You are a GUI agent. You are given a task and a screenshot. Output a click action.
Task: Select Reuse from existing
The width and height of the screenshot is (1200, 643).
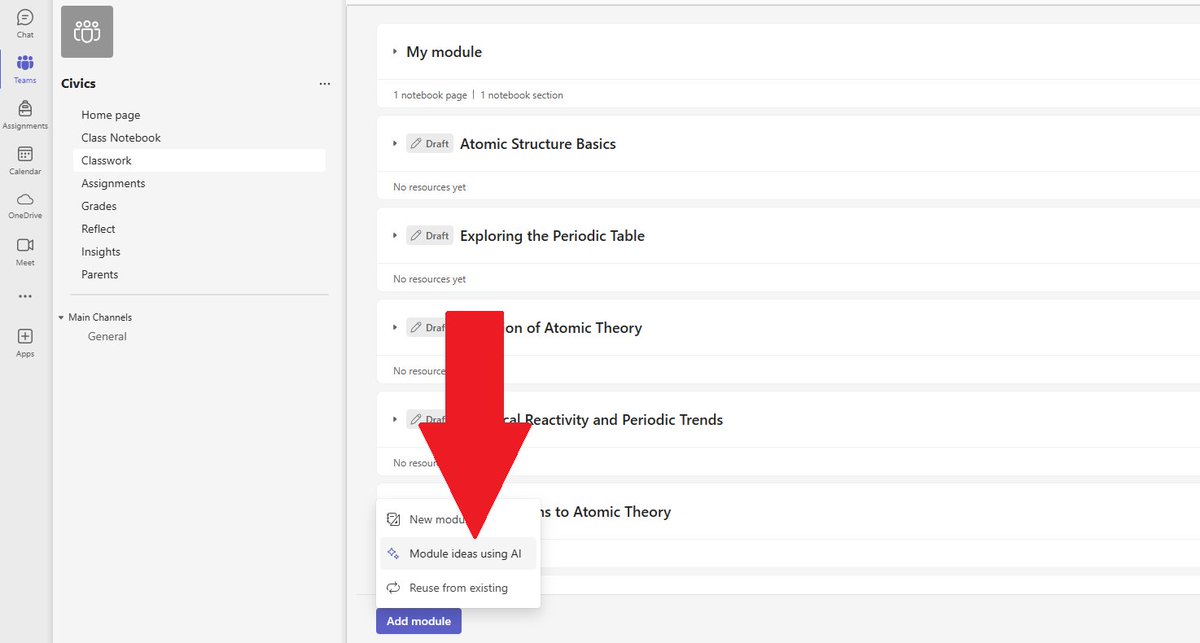461,588
